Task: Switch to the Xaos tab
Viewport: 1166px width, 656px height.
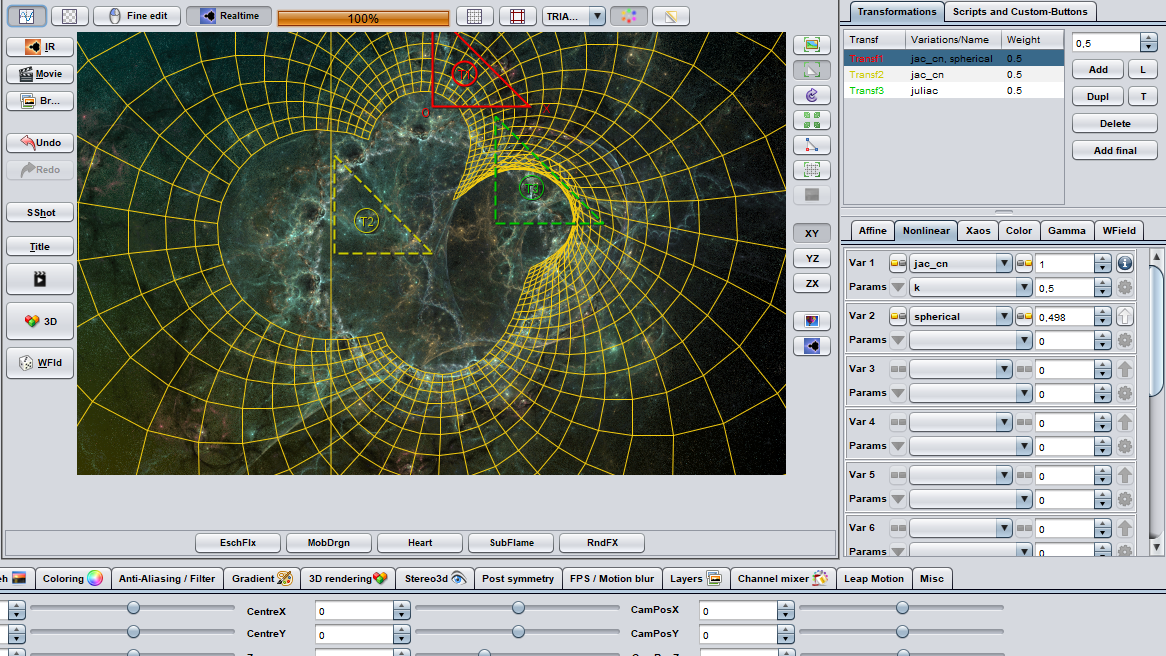Action: click(x=978, y=230)
